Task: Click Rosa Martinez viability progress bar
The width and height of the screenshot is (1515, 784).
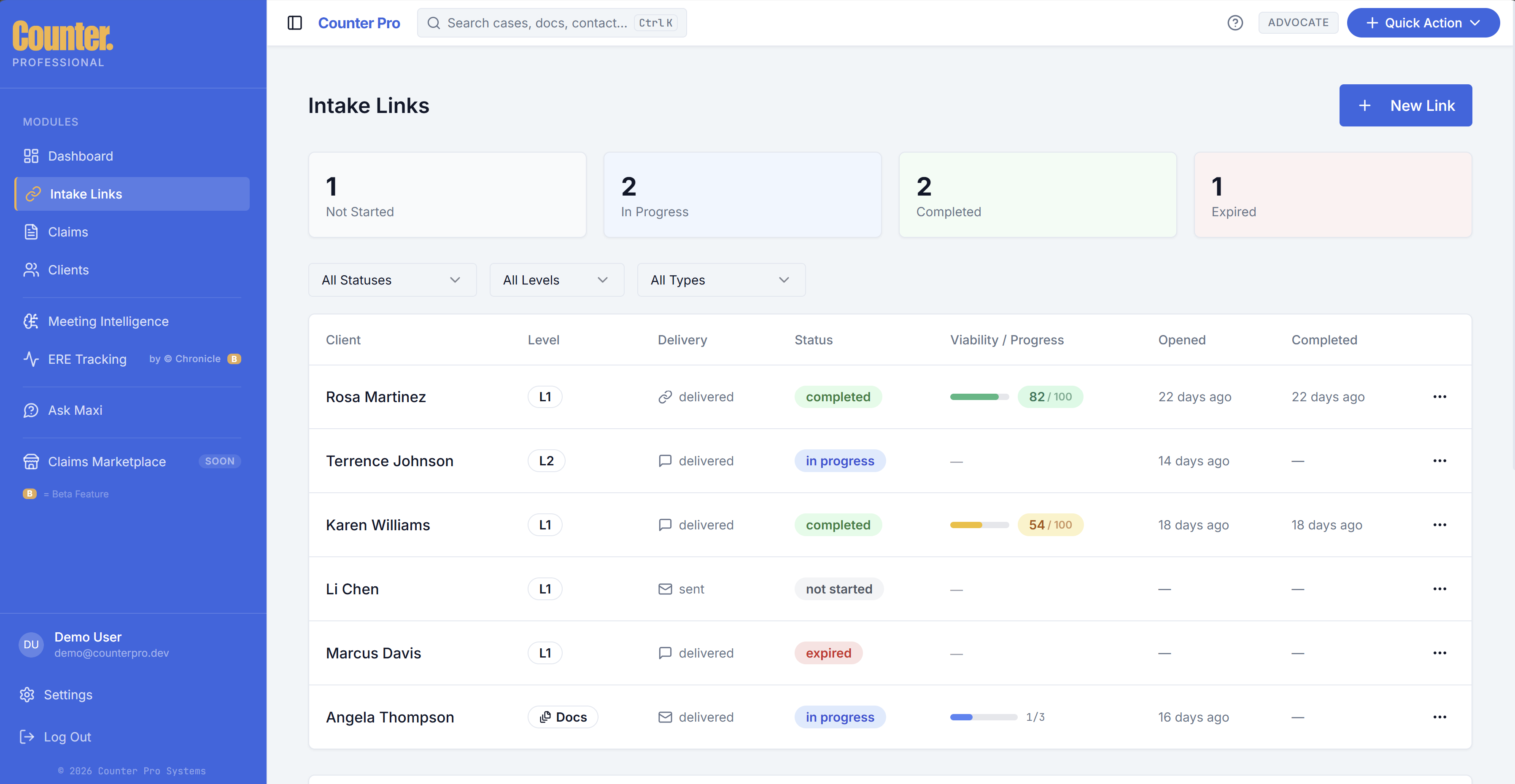Action: [x=979, y=397]
